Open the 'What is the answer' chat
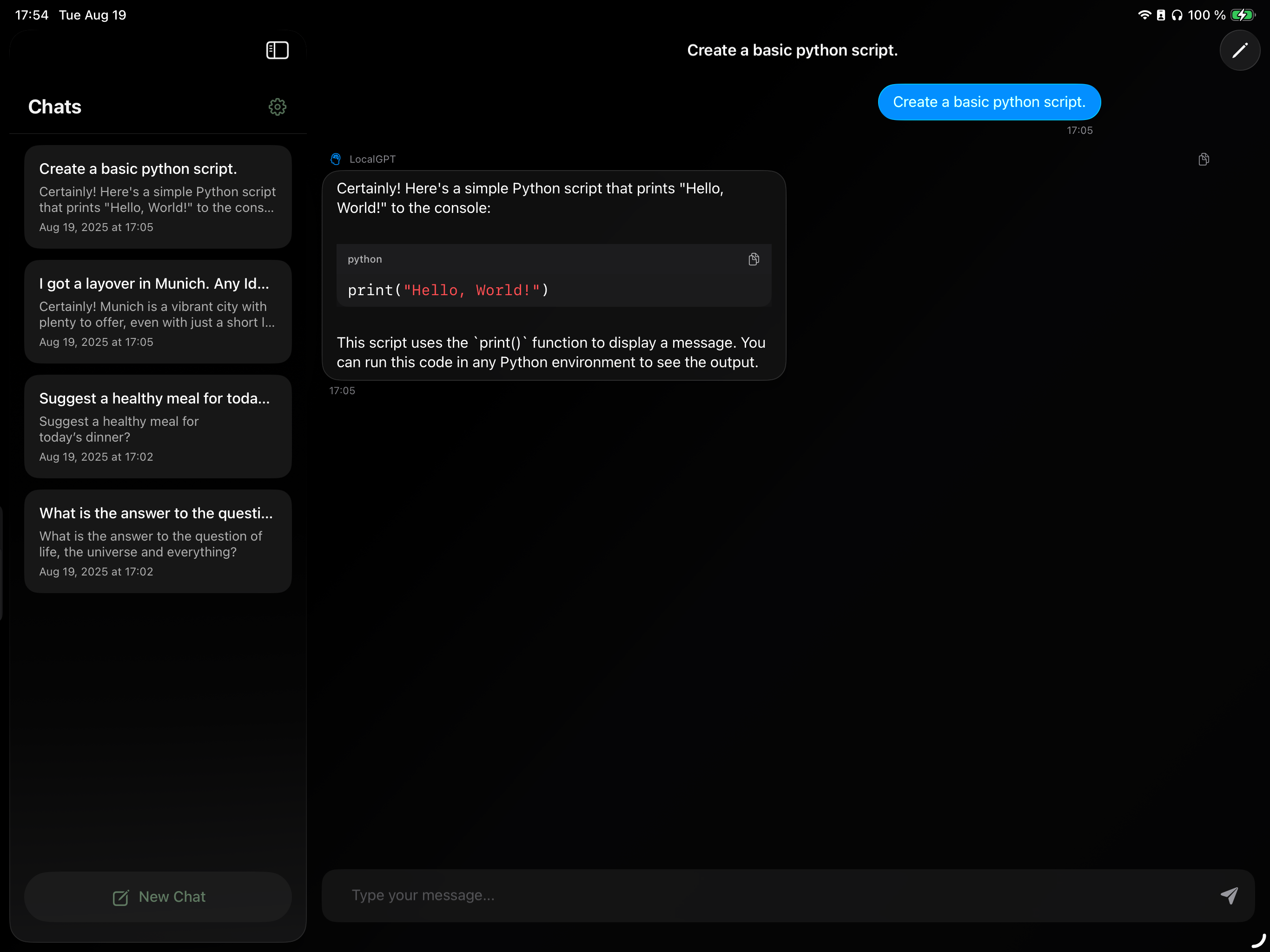This screenshot has width=1270, height=952. tap(158, 542)
